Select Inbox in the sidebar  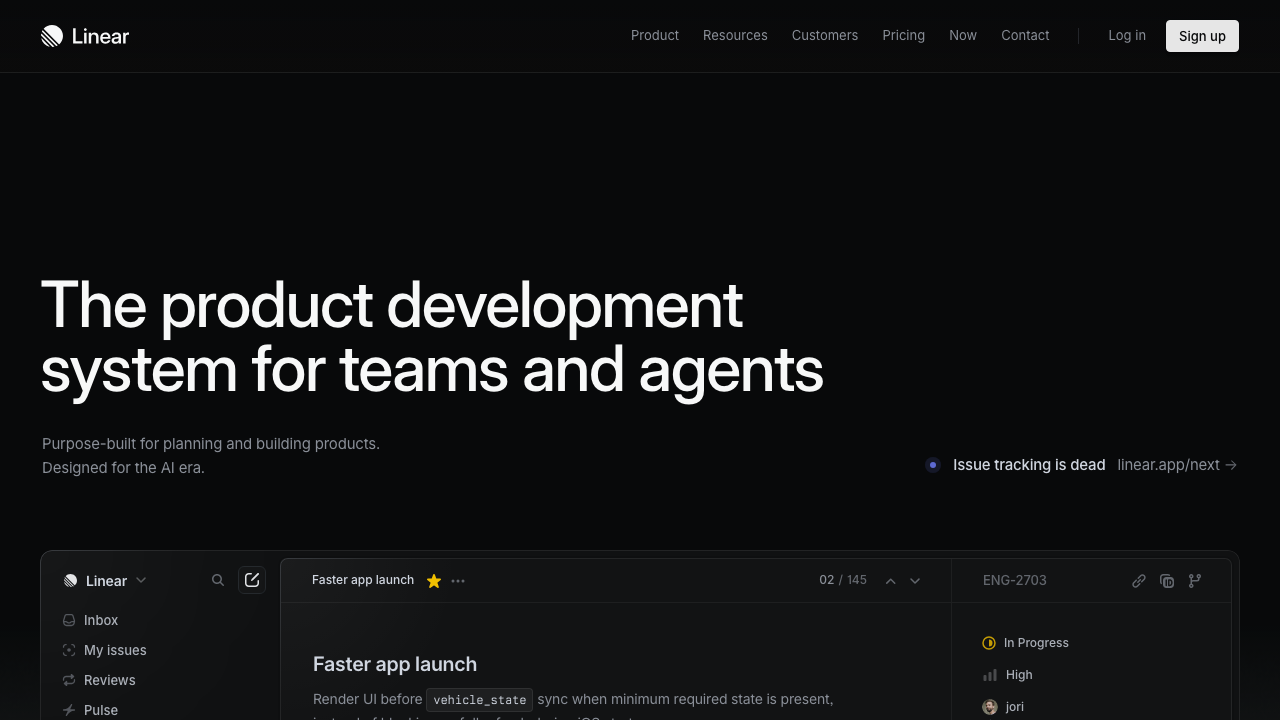[x=100, y=620]
